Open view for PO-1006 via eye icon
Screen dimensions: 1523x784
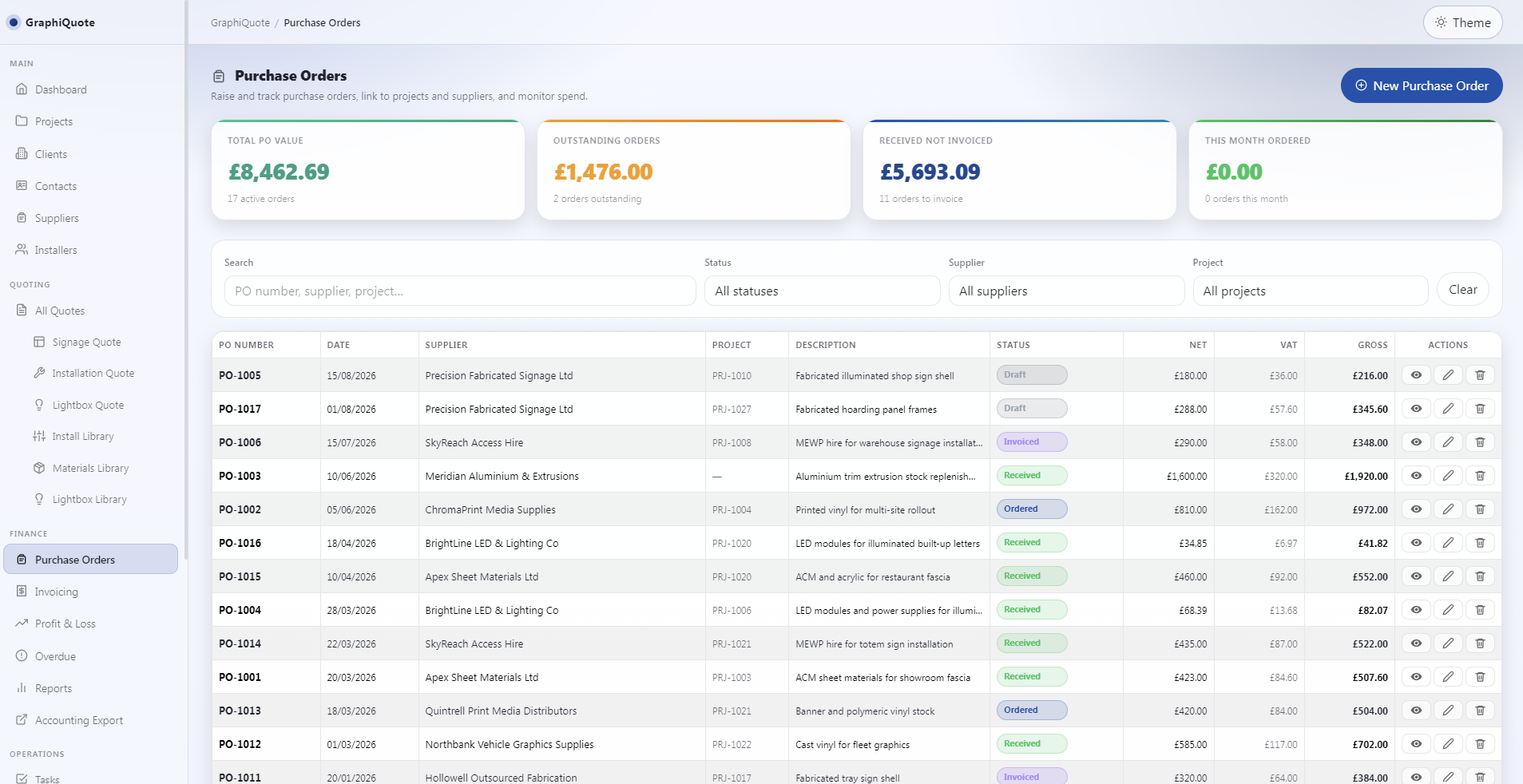(1416, 442)
